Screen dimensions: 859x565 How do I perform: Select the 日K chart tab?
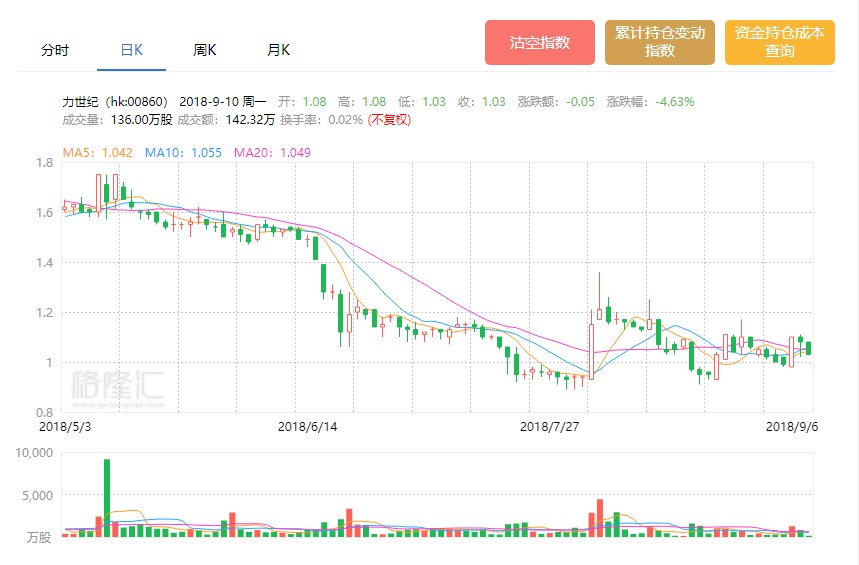(132, 49)
